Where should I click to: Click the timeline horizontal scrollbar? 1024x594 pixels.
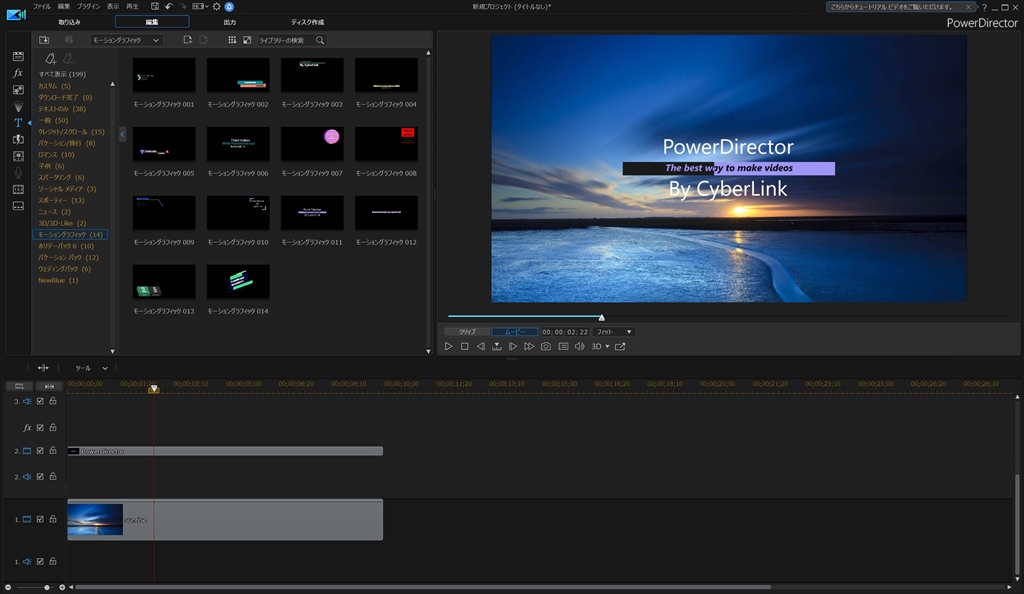pos(423,587)
